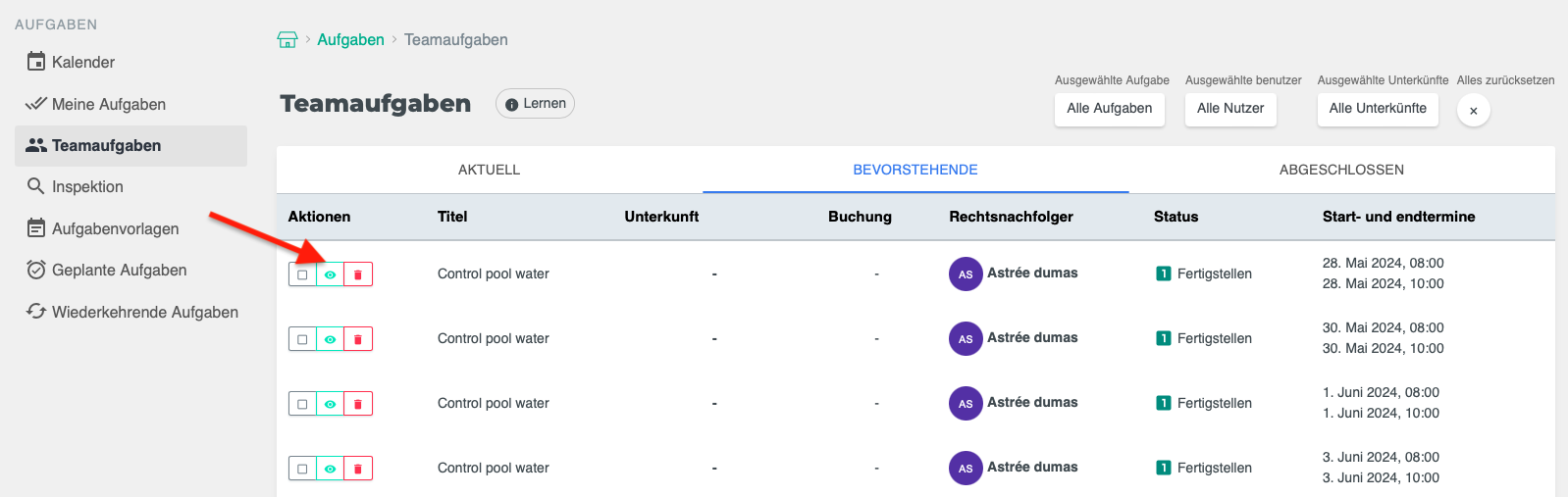Click the Lernen button
The image size is (1568, 497).
tap(536, 104)
